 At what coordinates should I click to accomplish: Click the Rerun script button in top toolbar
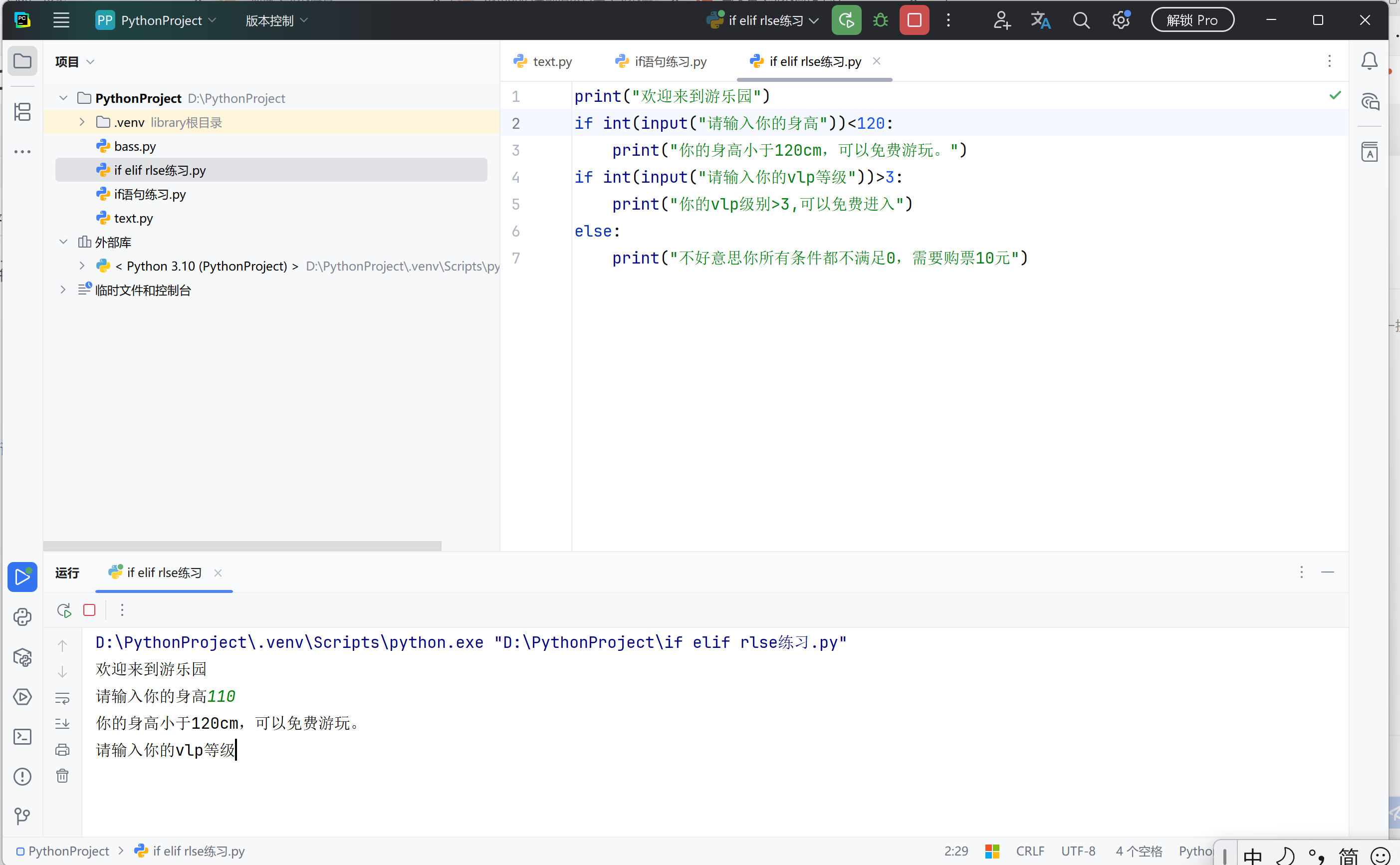846,20
